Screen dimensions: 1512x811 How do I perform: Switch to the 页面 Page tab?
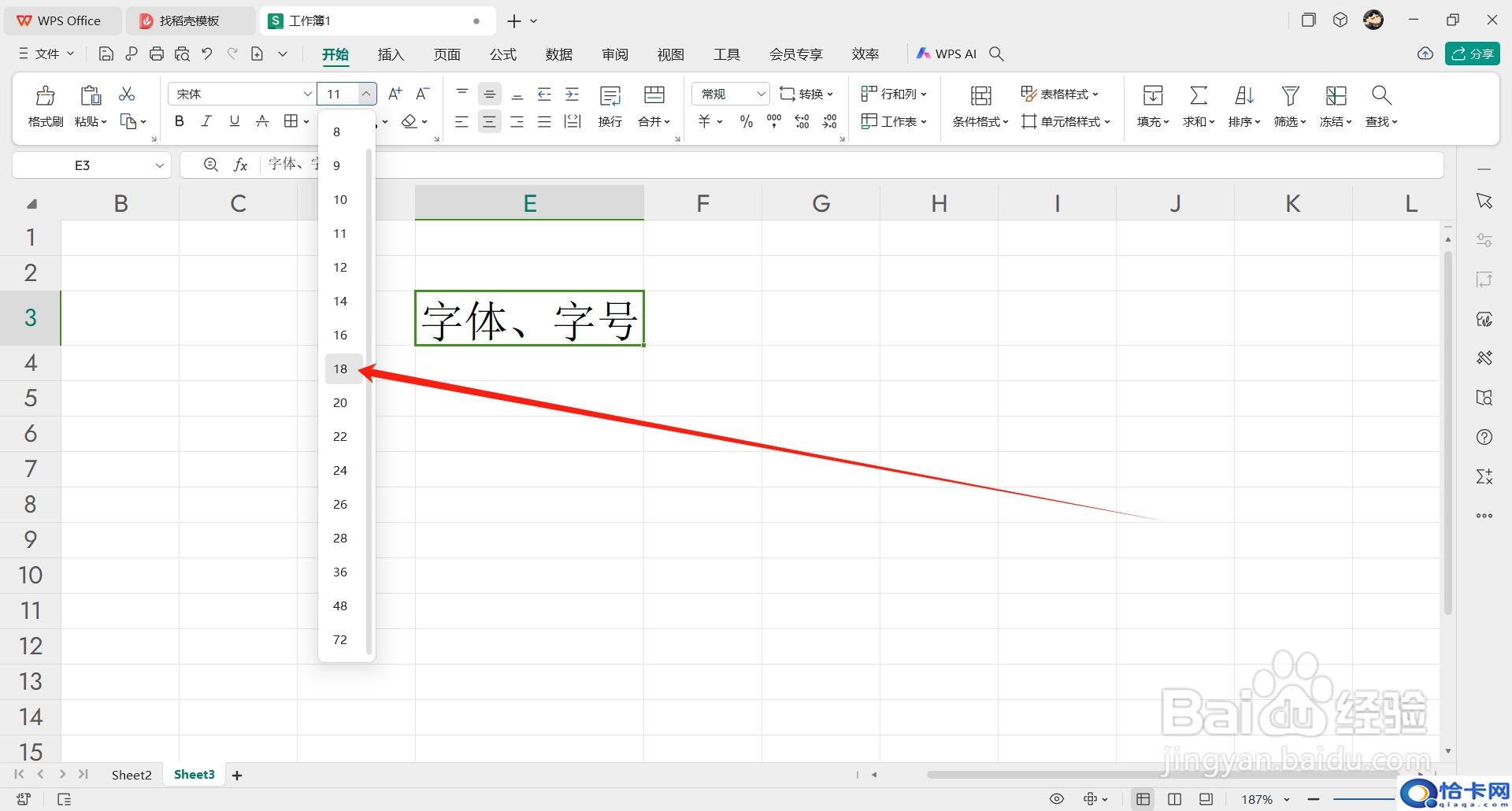447,54
